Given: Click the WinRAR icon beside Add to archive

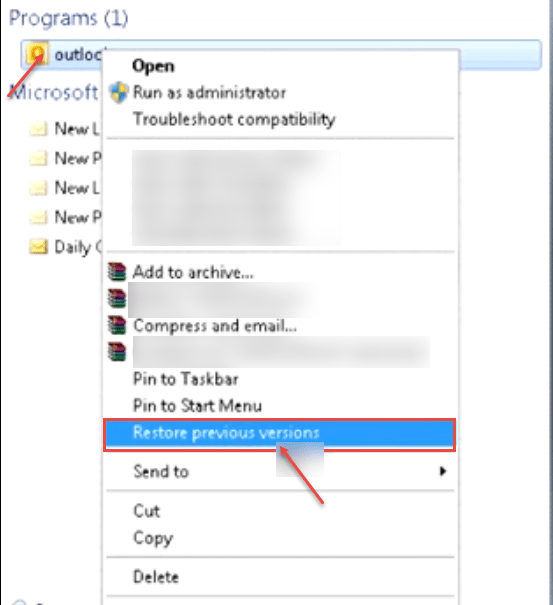Looking at the screenshot, I should [x=117, y=272].
